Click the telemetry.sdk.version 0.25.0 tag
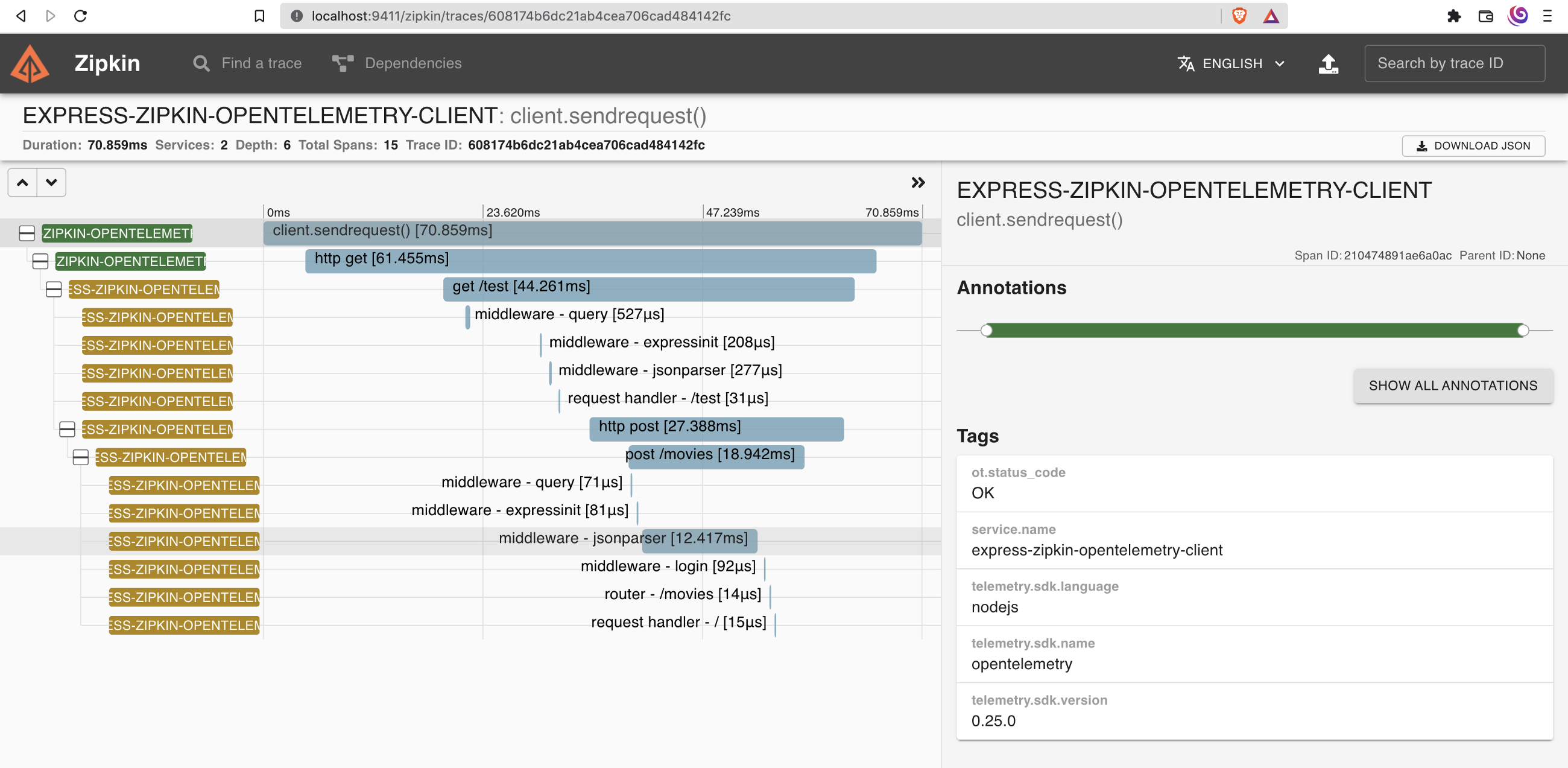Viewport: 1568px width, 768px height. click(1254, 711)
